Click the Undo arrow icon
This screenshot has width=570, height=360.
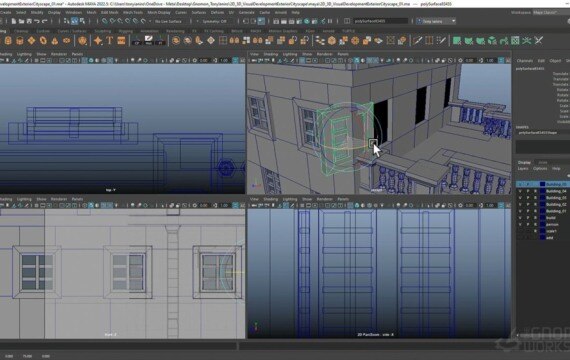37,21
